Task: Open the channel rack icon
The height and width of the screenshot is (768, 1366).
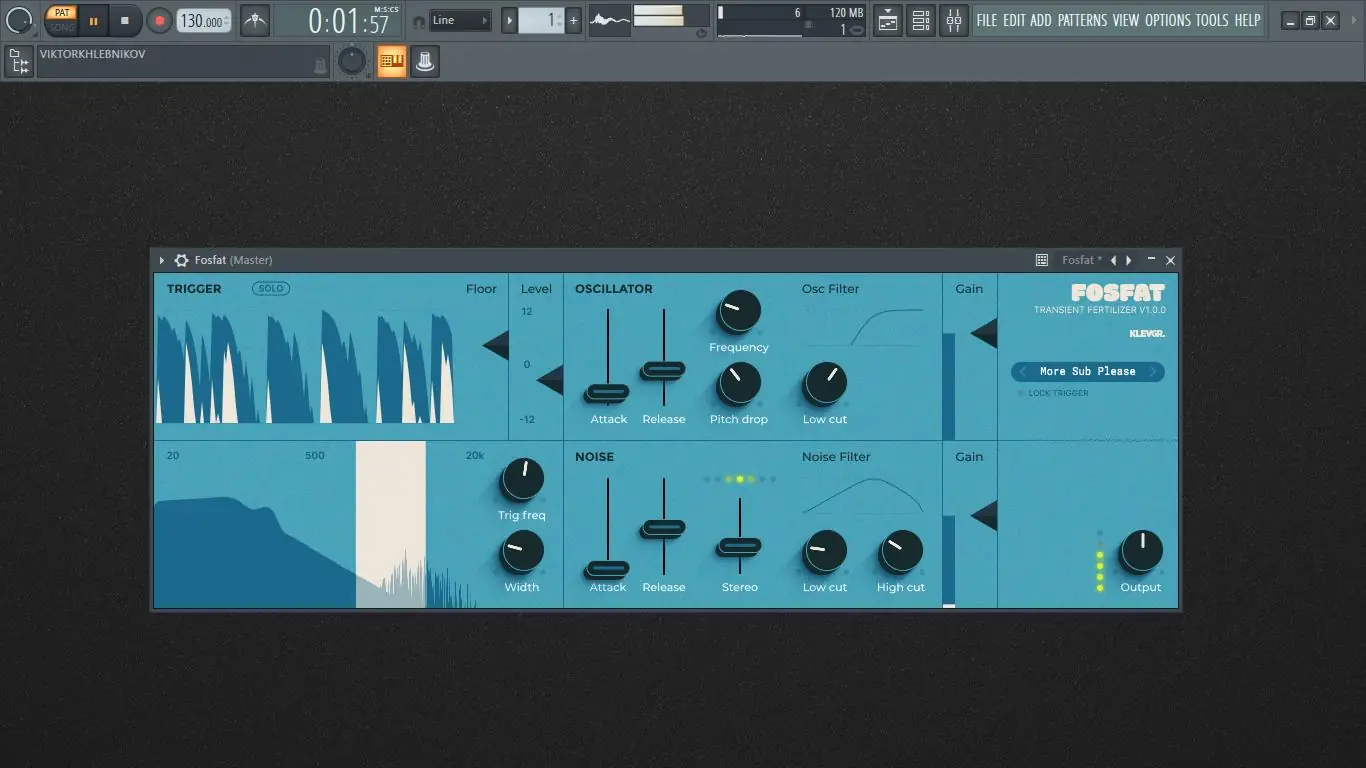Action: pyautogui.click(x=921, y=20)
